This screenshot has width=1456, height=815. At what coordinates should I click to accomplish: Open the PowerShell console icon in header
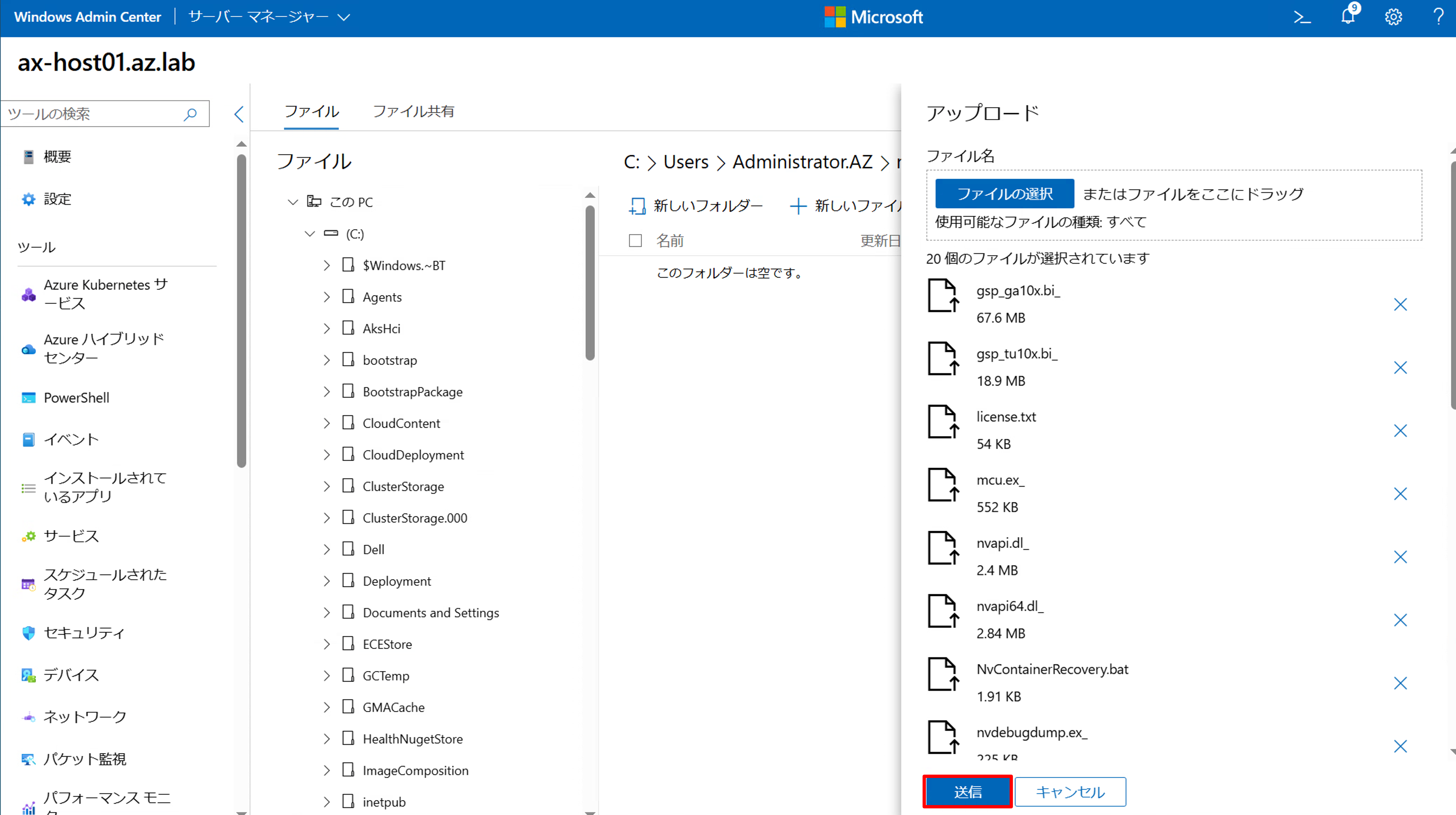[1302, 18]
